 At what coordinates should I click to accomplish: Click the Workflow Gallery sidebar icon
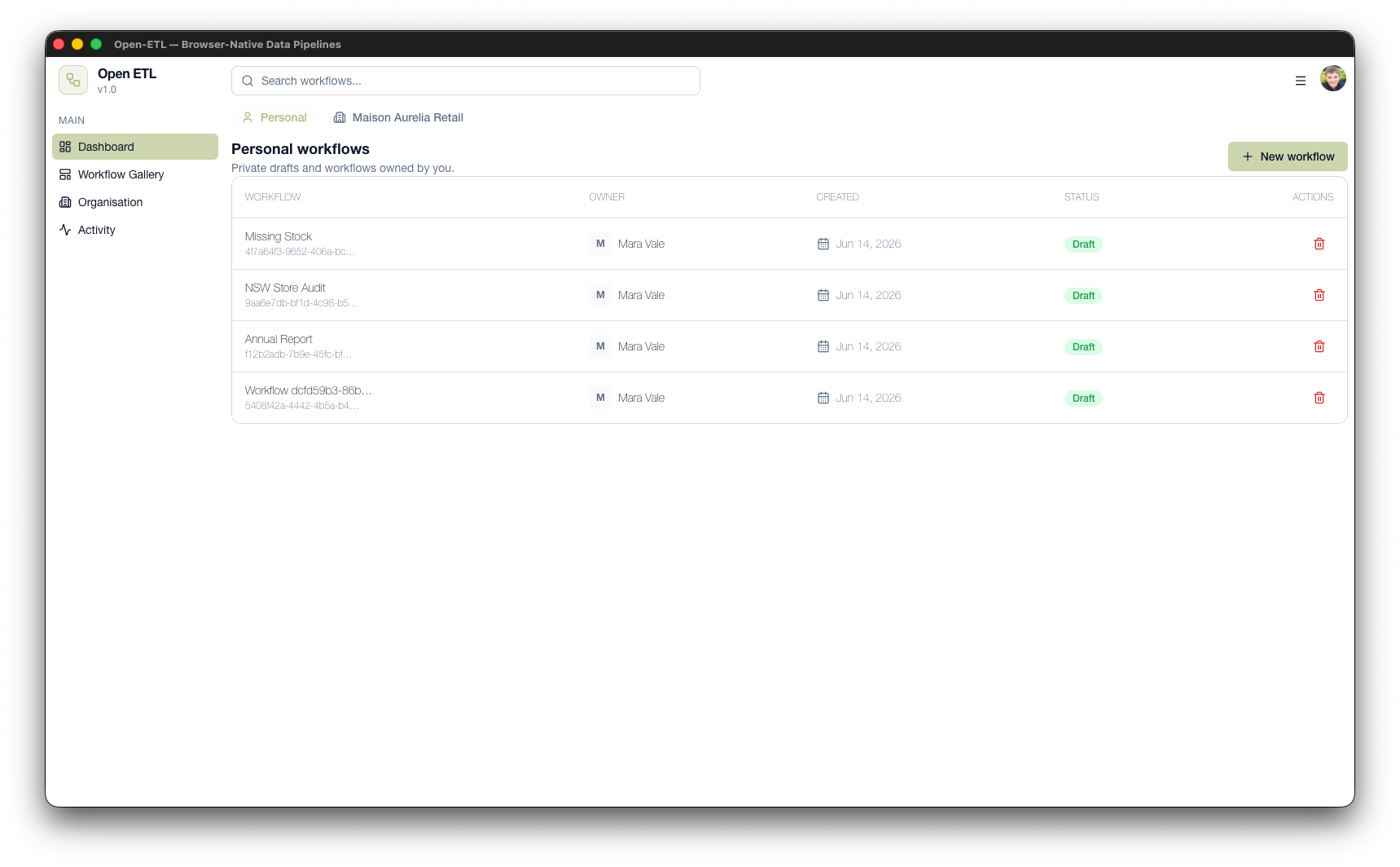[x=65, y=174]
